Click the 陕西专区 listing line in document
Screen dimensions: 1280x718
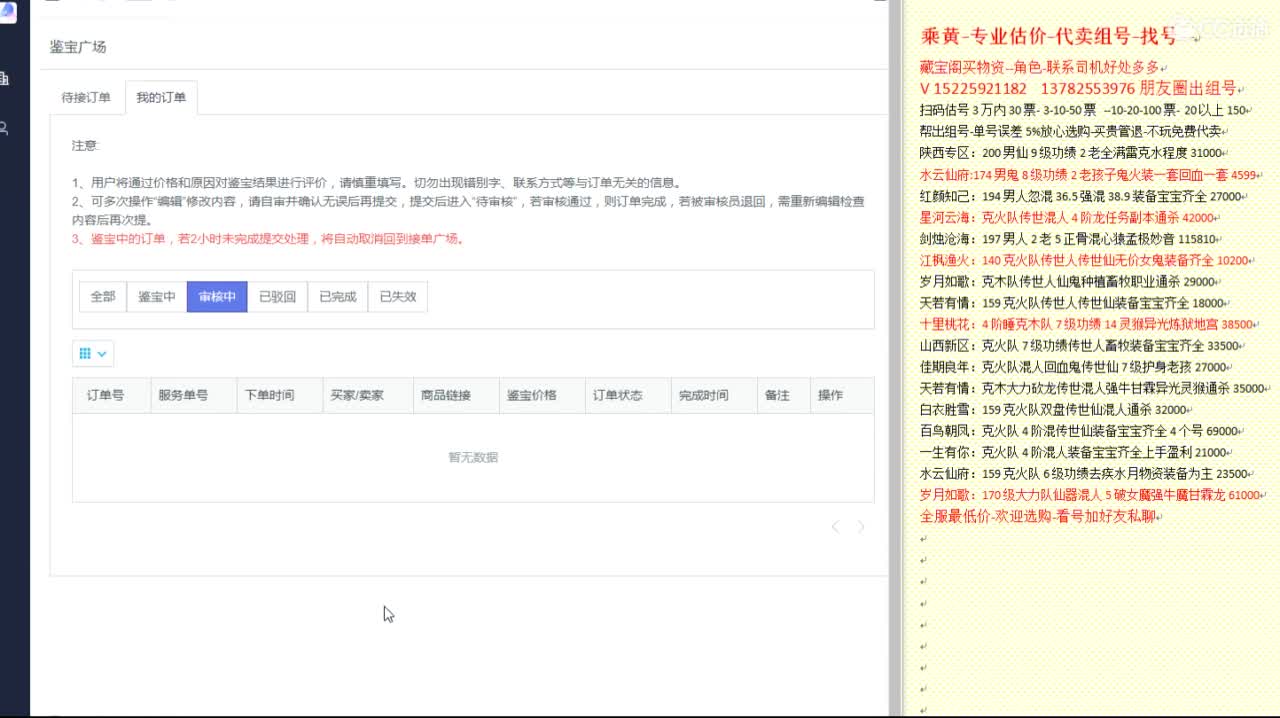pyautogui.click(x=1071, y=153)
